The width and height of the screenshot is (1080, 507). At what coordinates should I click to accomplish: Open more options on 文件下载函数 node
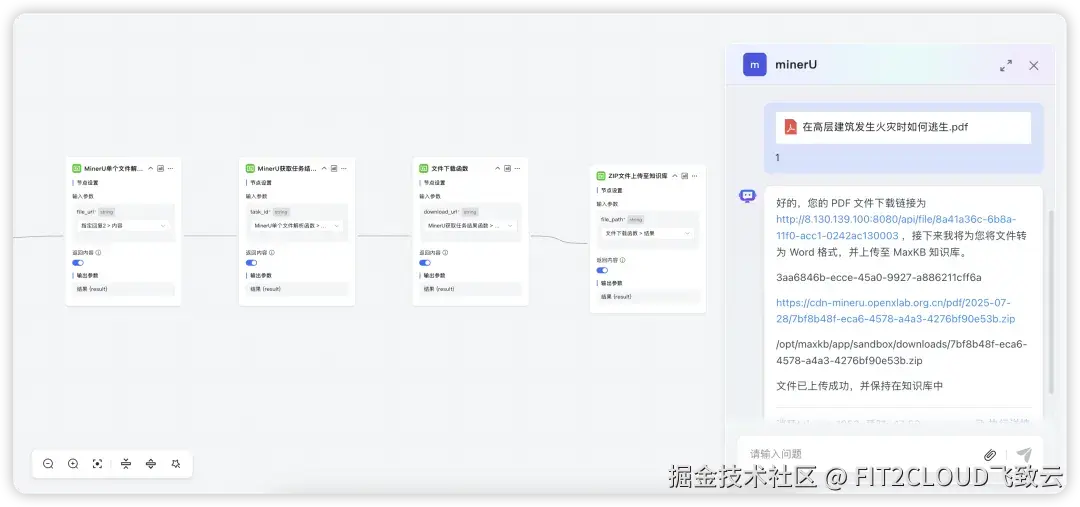(x=517, y=168)
